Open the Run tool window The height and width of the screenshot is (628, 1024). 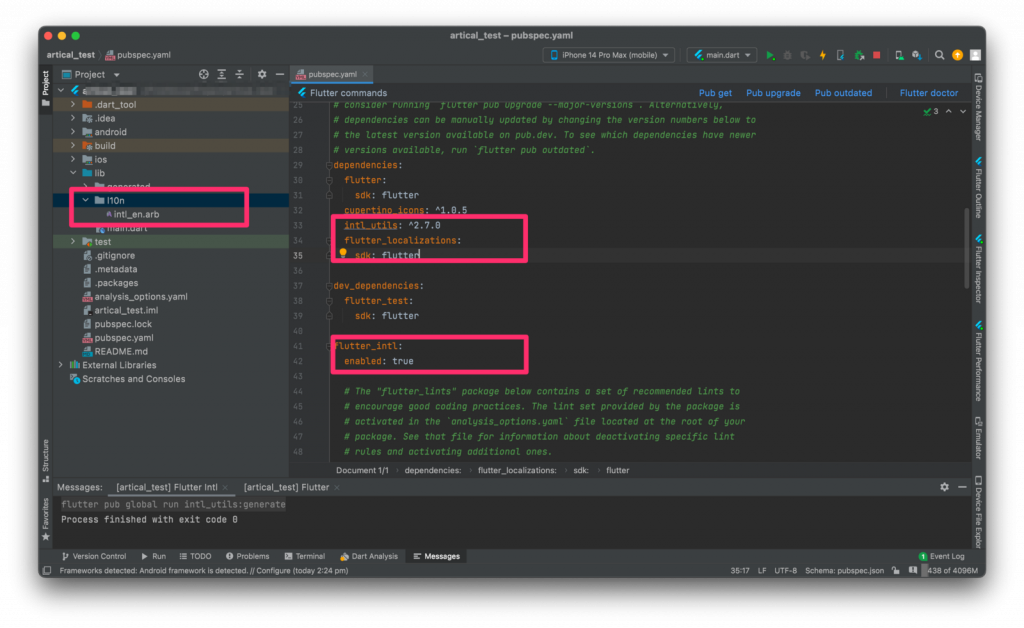click(x=153, y=556)
